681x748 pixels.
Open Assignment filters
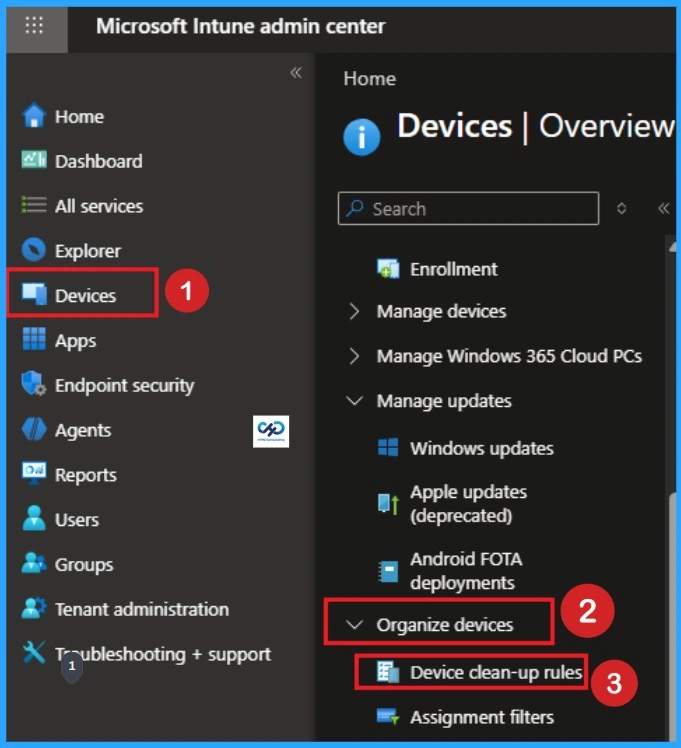[482, 717]
